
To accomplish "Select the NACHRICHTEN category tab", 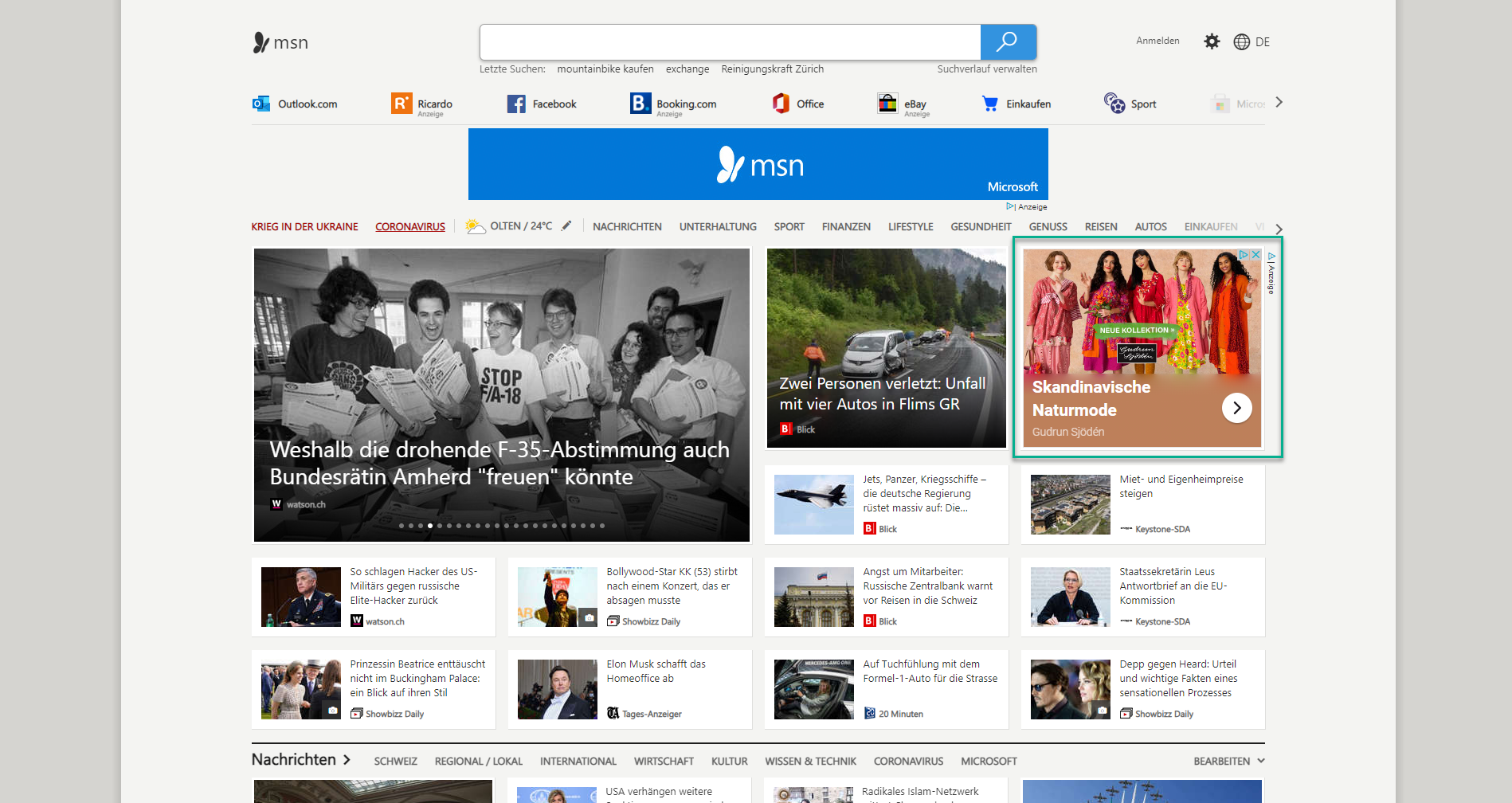I will [627, 227].
